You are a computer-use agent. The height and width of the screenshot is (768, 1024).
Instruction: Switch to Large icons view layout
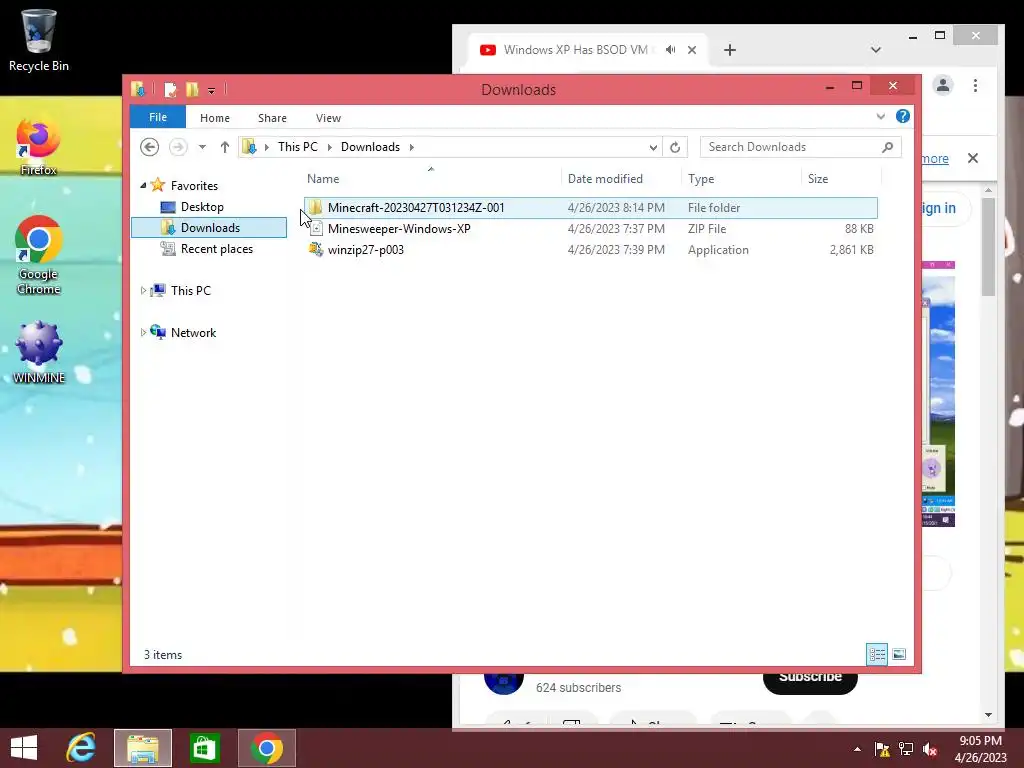point(899,654)
